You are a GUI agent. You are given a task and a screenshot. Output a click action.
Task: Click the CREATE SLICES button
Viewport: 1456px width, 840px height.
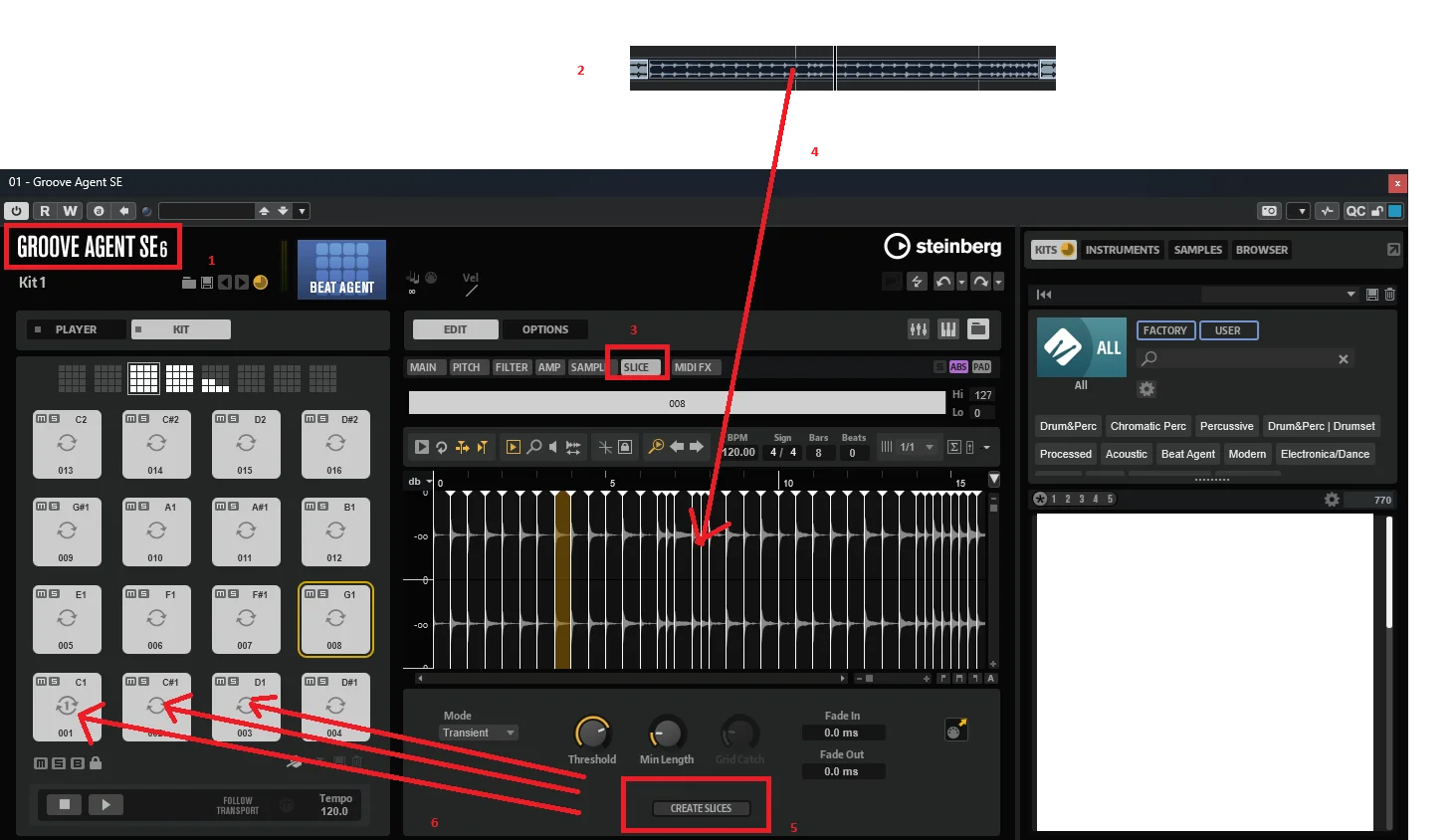pyautogui.click(x=701, y=808)
